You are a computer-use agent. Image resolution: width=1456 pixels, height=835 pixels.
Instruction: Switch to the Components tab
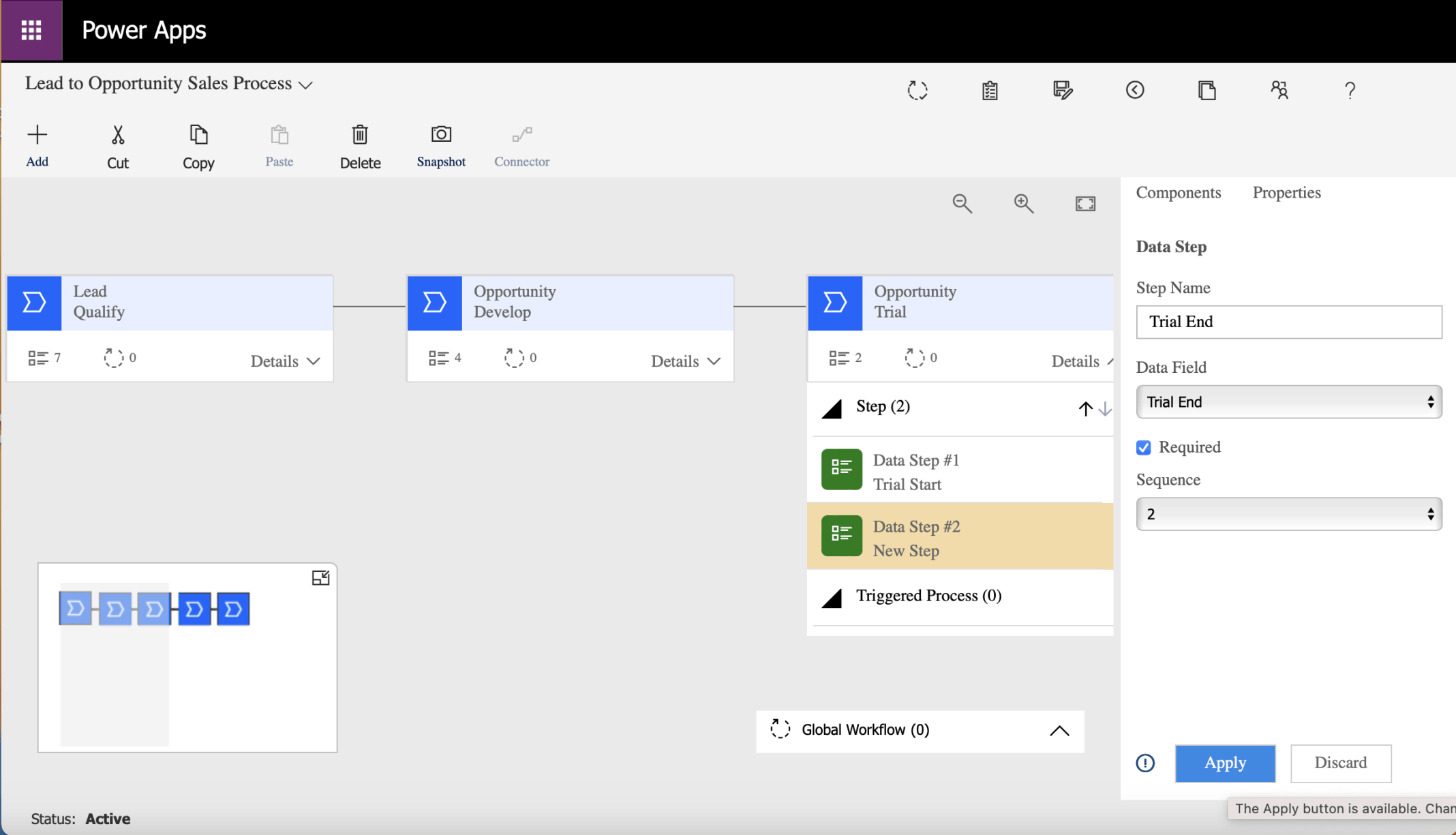(x=1178, y=193)
